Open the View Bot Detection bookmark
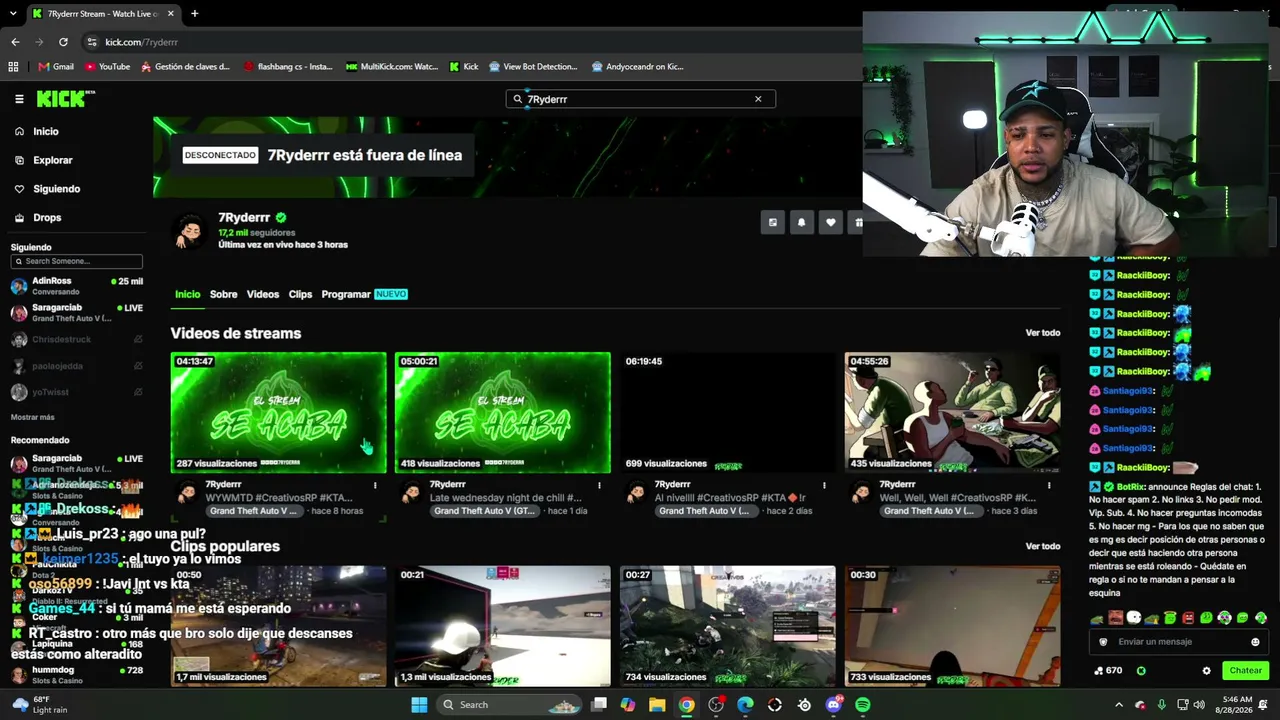The width and height of the screenshot is (1280, 720). click(x=533, y=67)
